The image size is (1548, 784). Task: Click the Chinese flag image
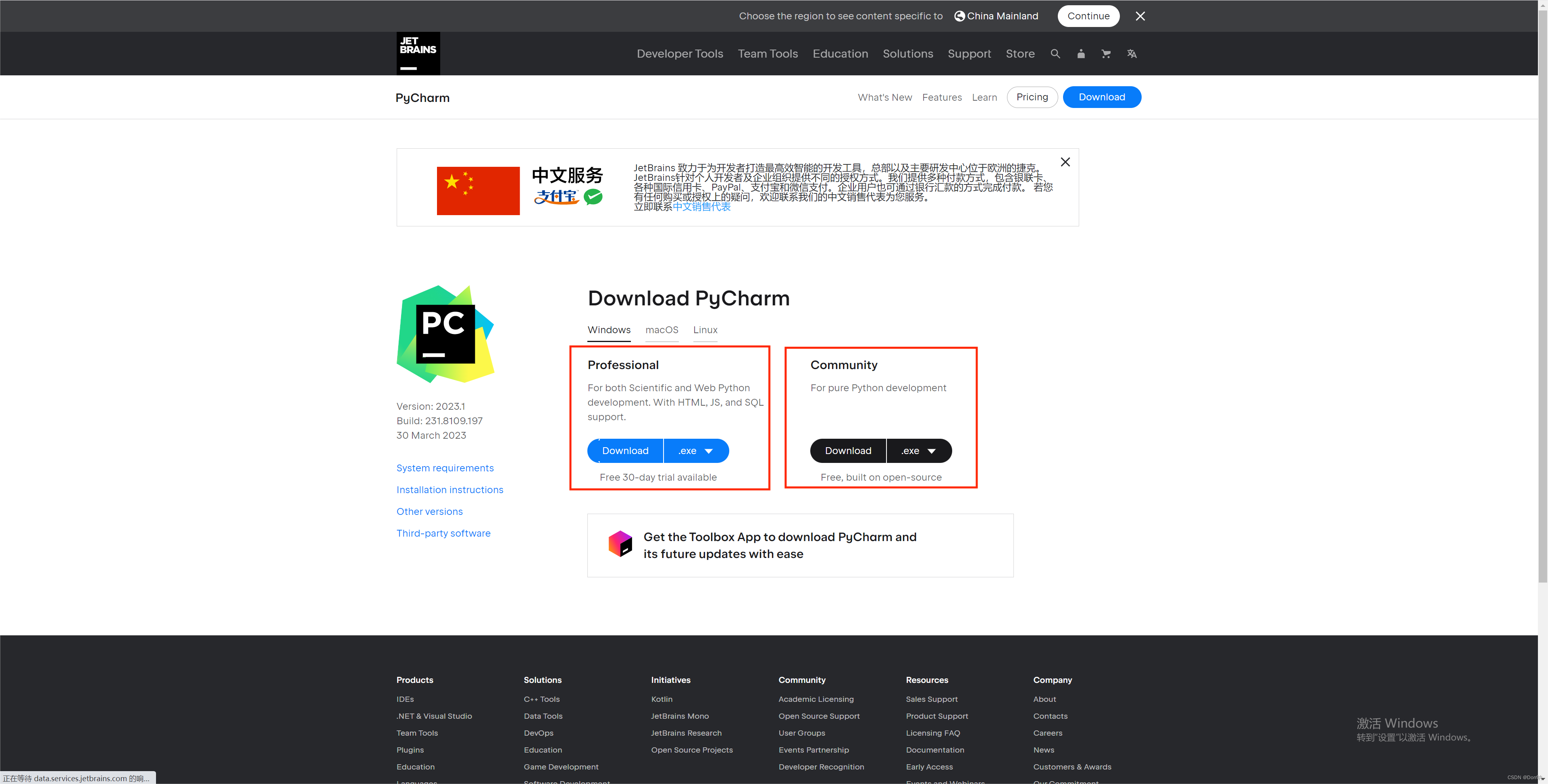click(x=478, y=191)
